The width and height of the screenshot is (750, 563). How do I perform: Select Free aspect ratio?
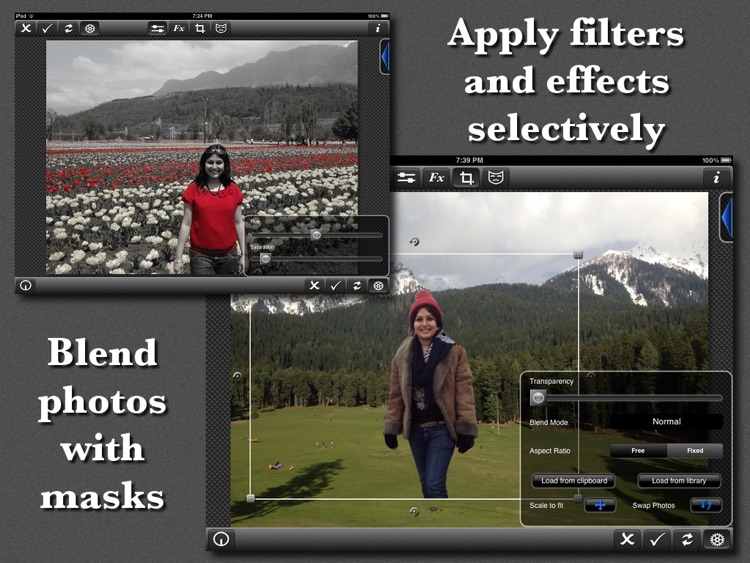click(x=638, y=451)
